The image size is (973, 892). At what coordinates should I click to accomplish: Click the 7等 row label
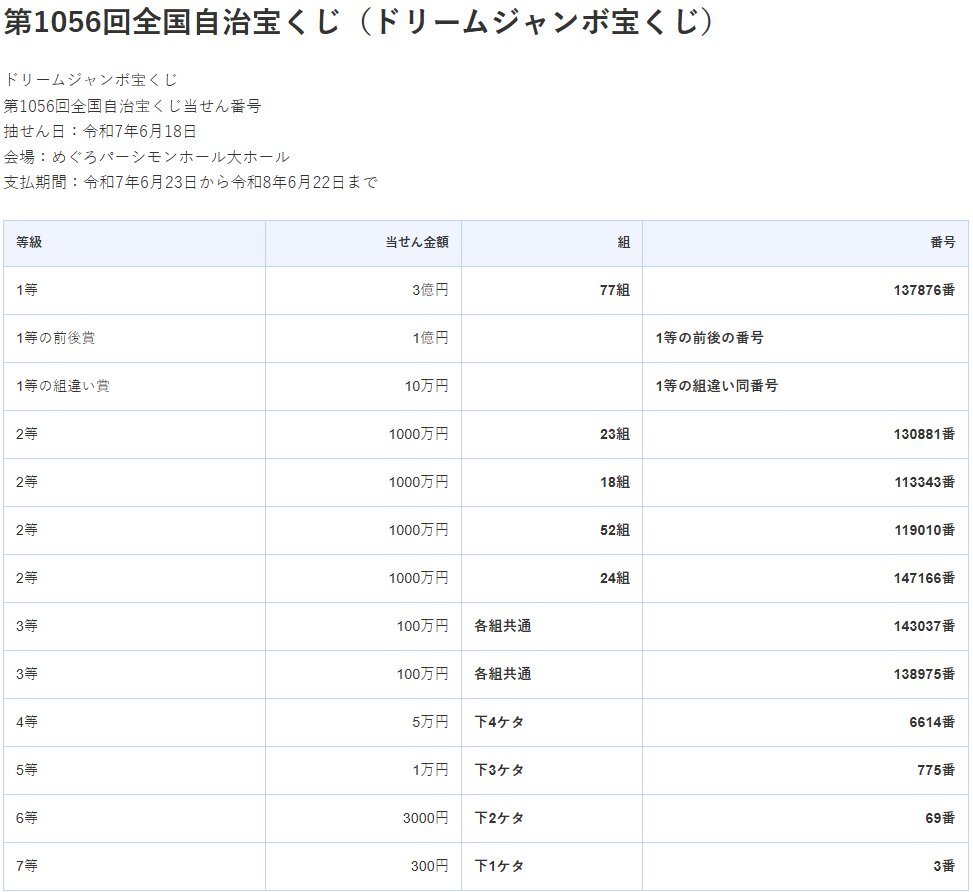pos(27,865)
